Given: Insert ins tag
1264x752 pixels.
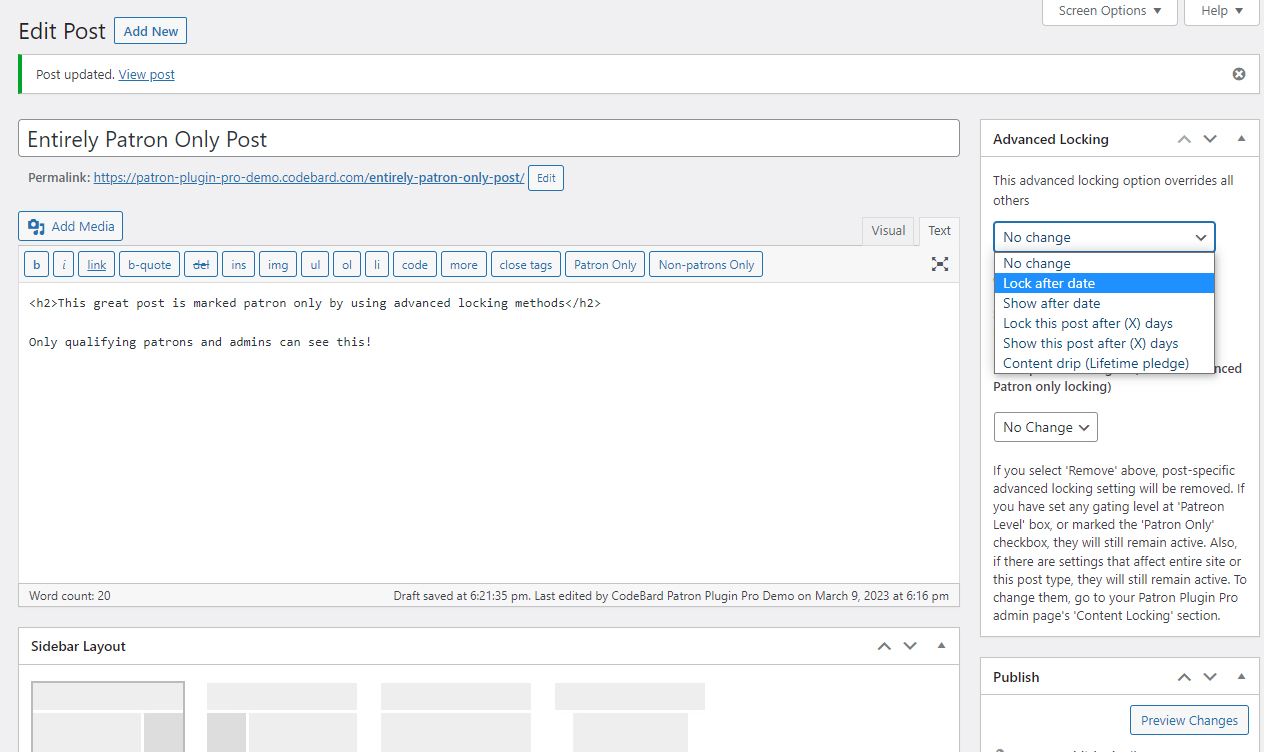Looking at the screenshot, I should (239, 265).
